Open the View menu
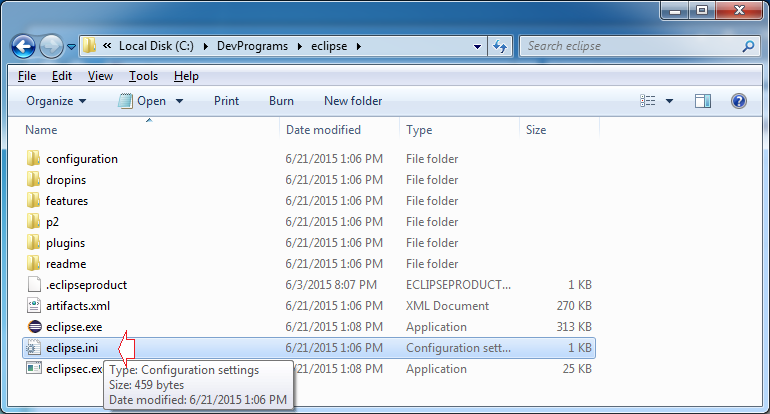 click(x=100, y=76)
